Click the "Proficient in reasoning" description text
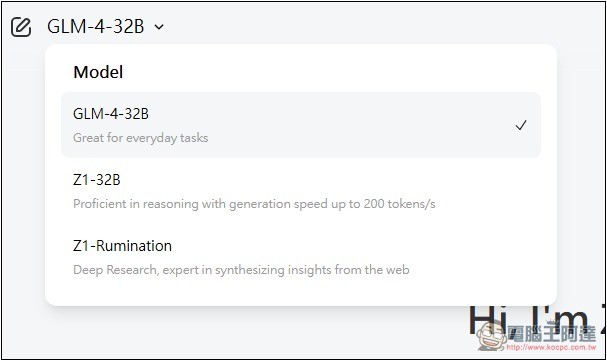607x361 pixels. [x=135, y=204]
